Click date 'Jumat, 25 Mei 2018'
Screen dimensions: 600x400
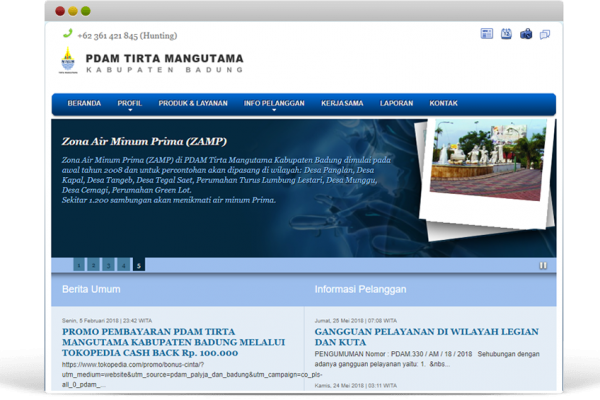tap(338, 321)
